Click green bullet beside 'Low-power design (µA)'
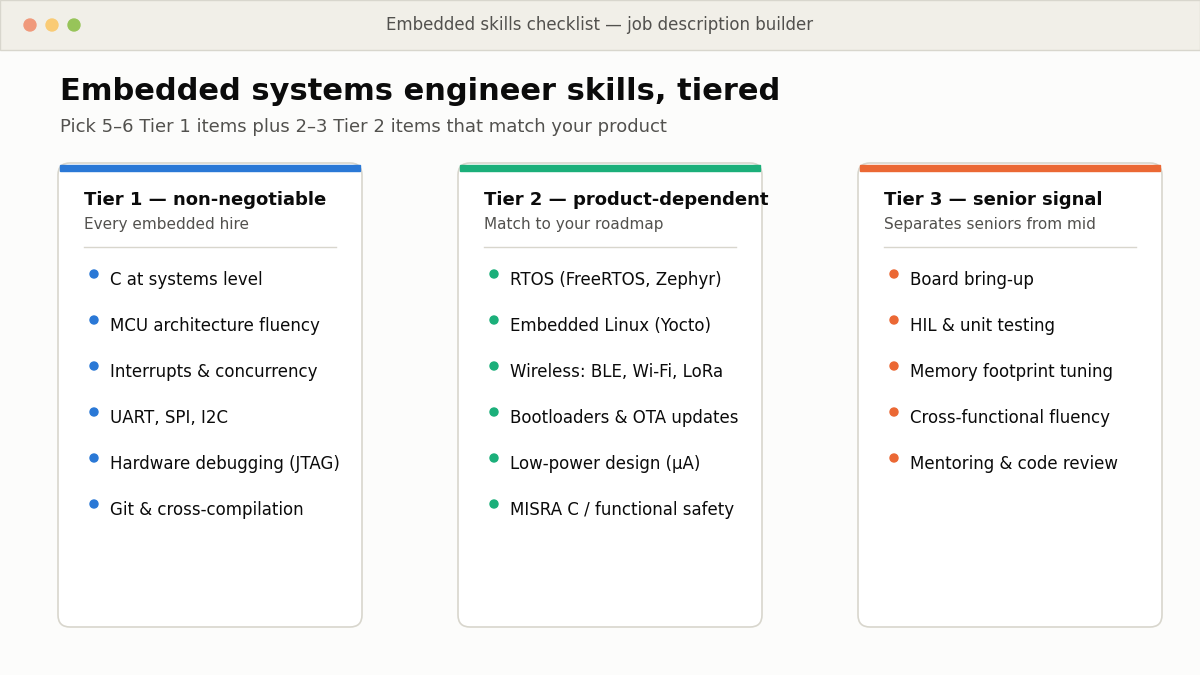This screenshot has height=675, width=1200. (494, 458)
